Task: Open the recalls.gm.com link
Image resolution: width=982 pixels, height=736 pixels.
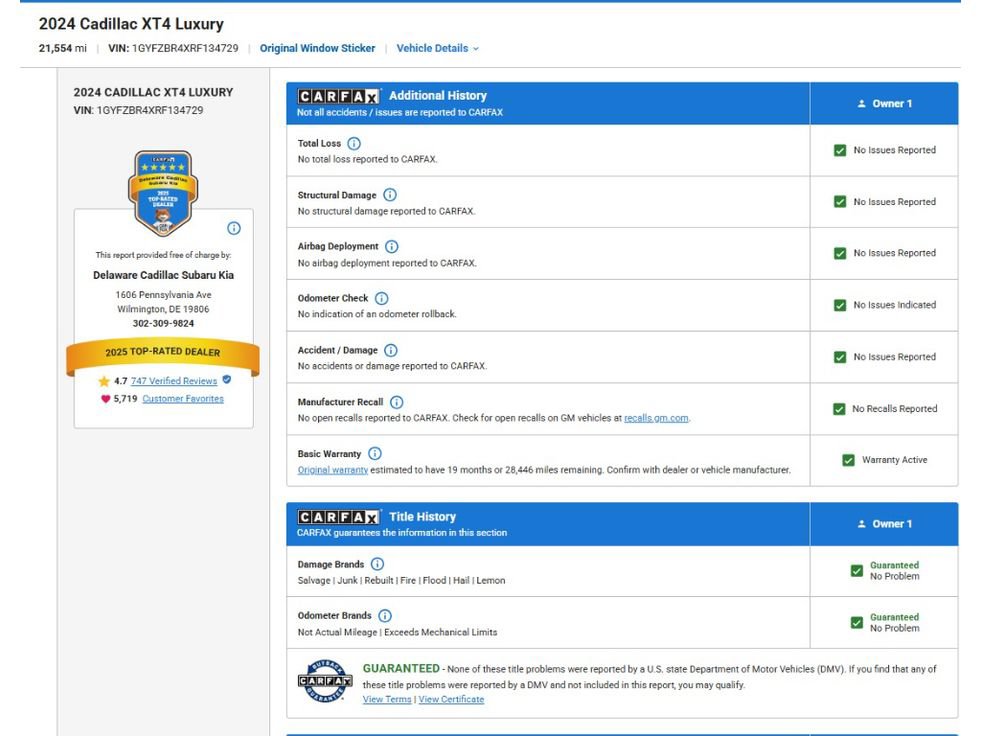Action: coord(656,418)
